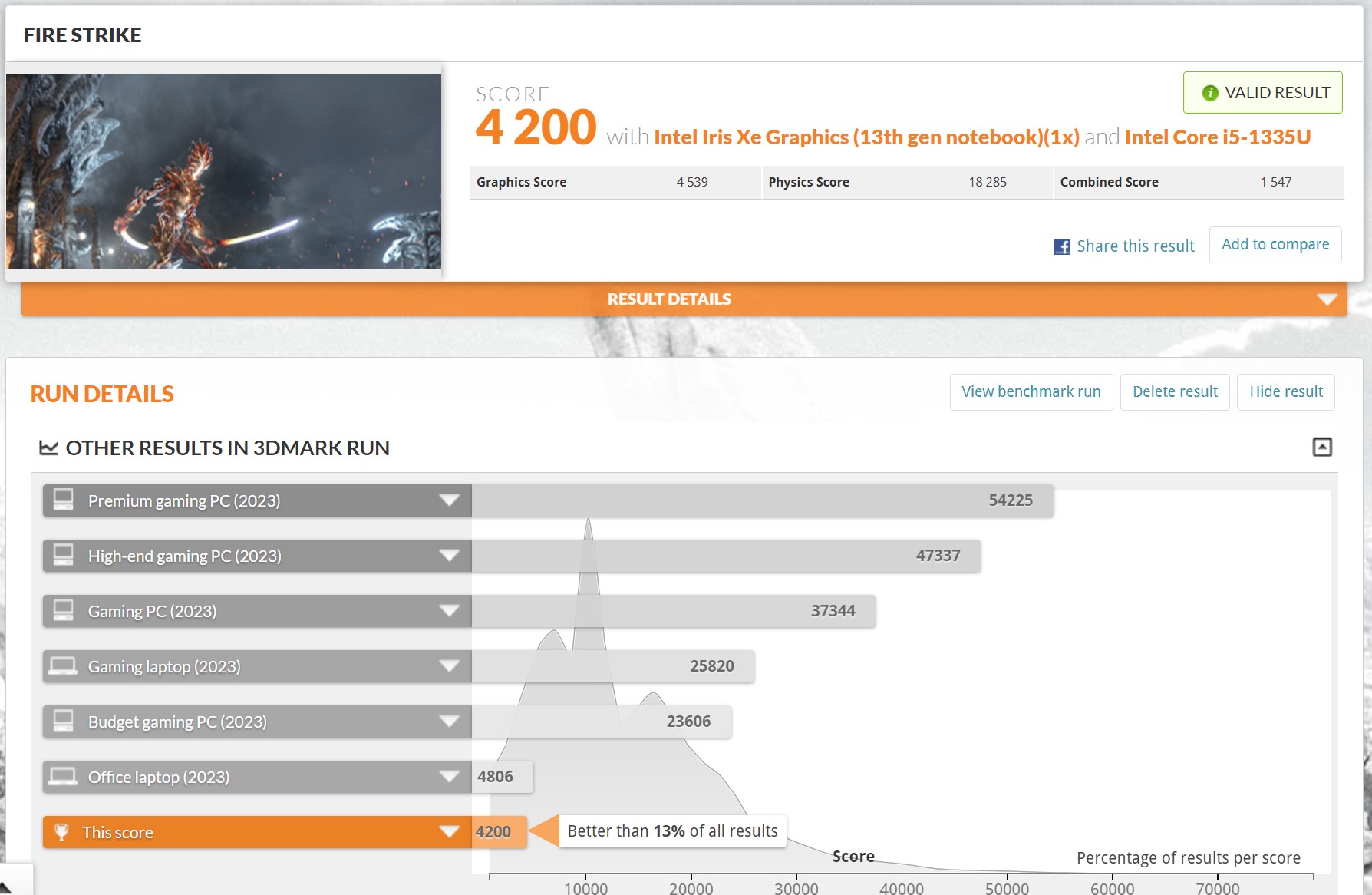Expand the Budget gaming PC (2023) dropdown arrow

point(449,722)
